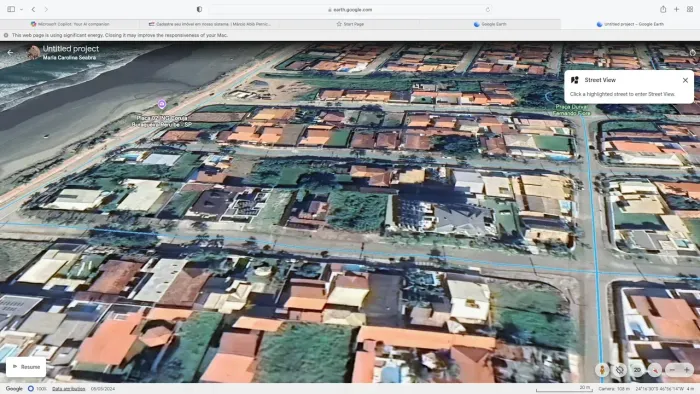700x394 pixels.
Task: Click the Untitled project title
Action: tap(71, 49)
